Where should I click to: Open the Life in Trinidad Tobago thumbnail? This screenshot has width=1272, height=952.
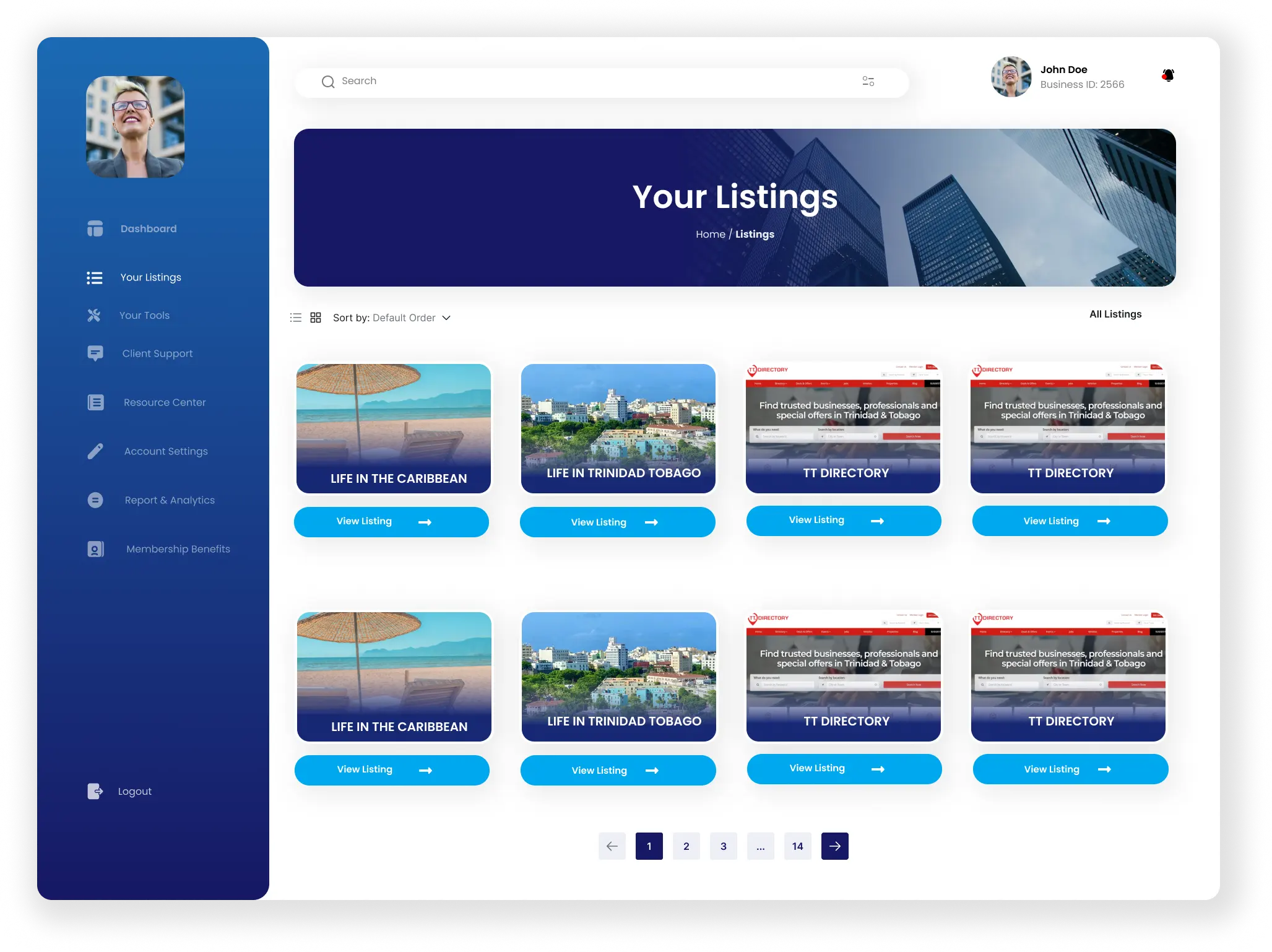618,428
